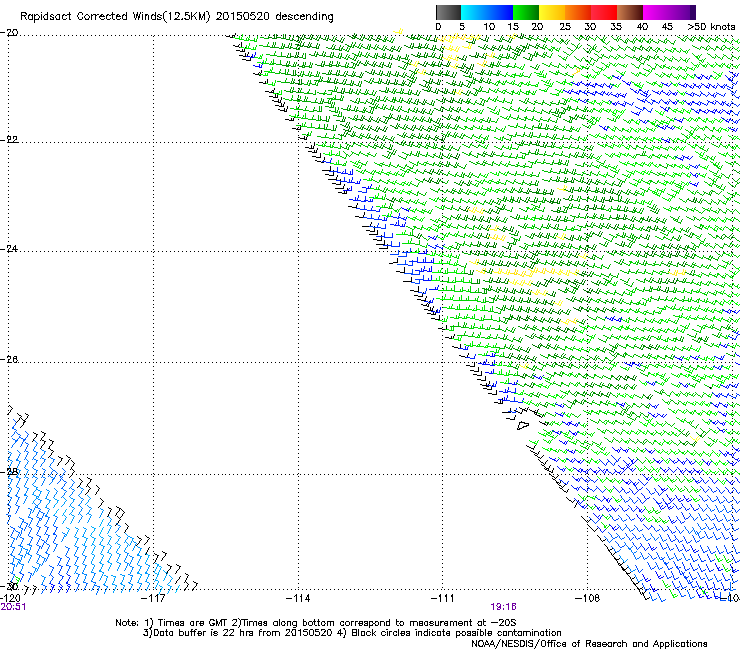Click the 'Data buffer is 22 hrs' note
This screenshot has height=650, width=740.
352,633
